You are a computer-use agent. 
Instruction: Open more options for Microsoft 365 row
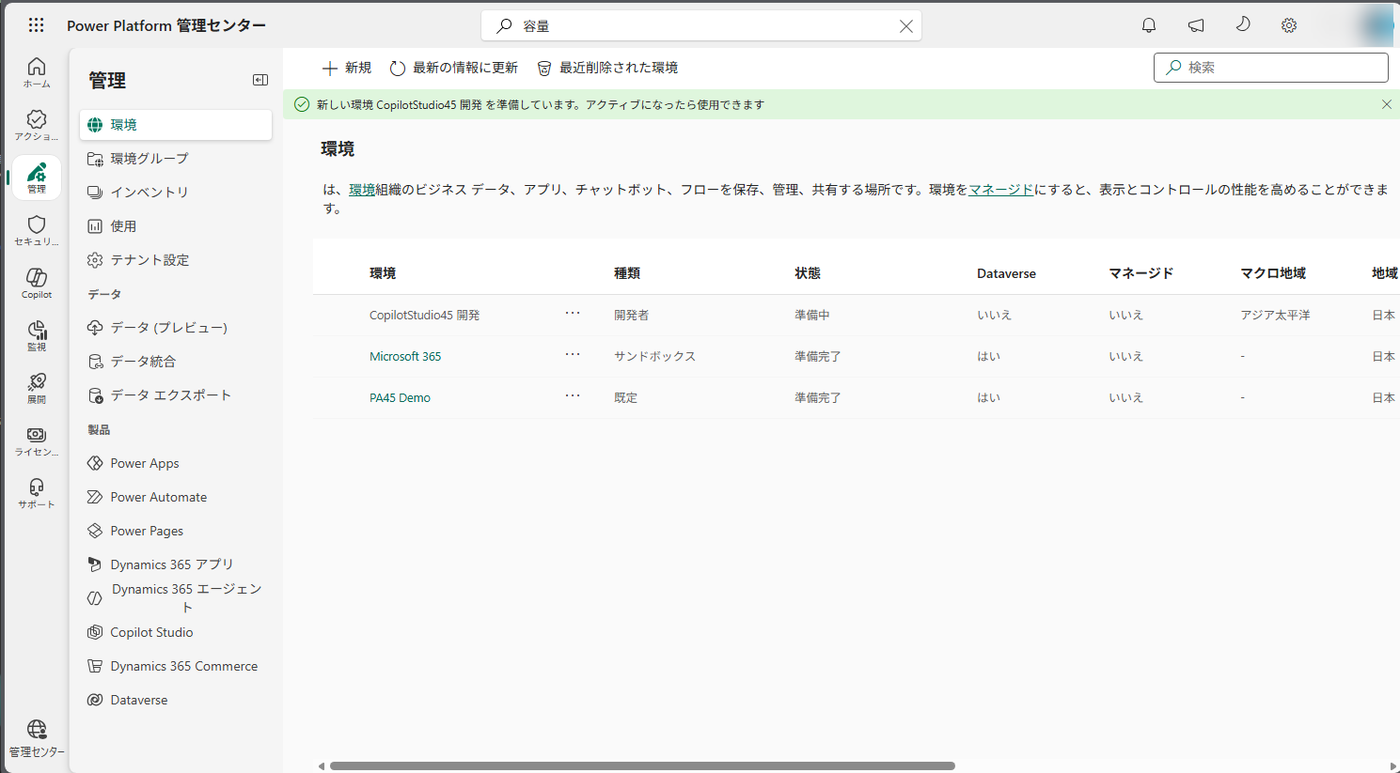[x=572, y=354]
